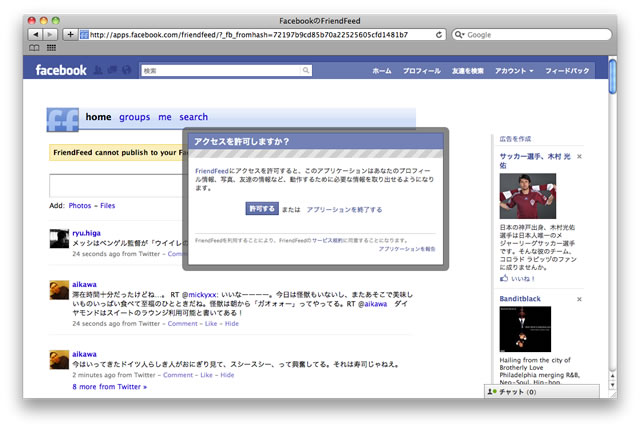Open the プロフィール menu item

click(x=422, y=71)
